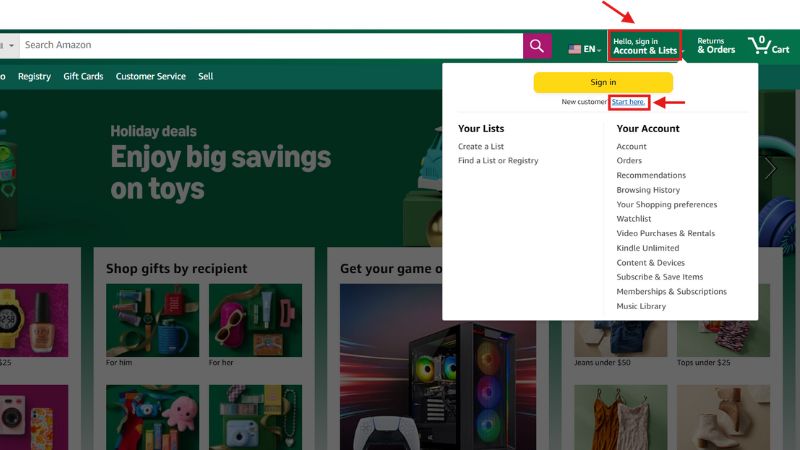Click Start here new customer link

pyautogui.click(x=628, y=102)
